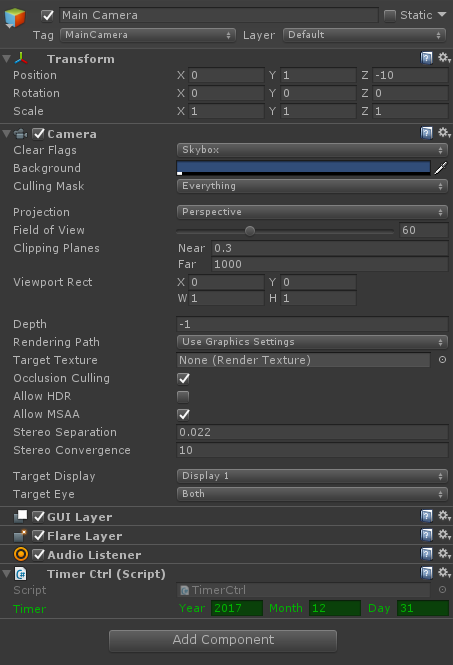Viewport: 453px width, 665px height.
Task: Toggle Main Camera active checkbox
Action: coord(48,16)
